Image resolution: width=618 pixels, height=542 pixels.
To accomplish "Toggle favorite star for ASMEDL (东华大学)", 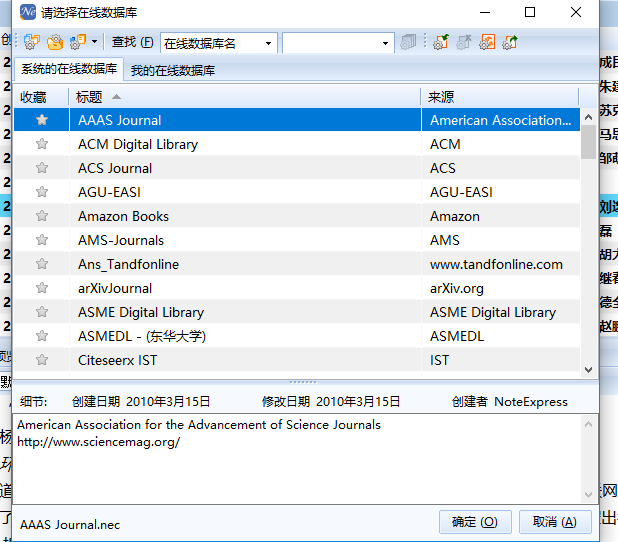I will pos(42,336).
